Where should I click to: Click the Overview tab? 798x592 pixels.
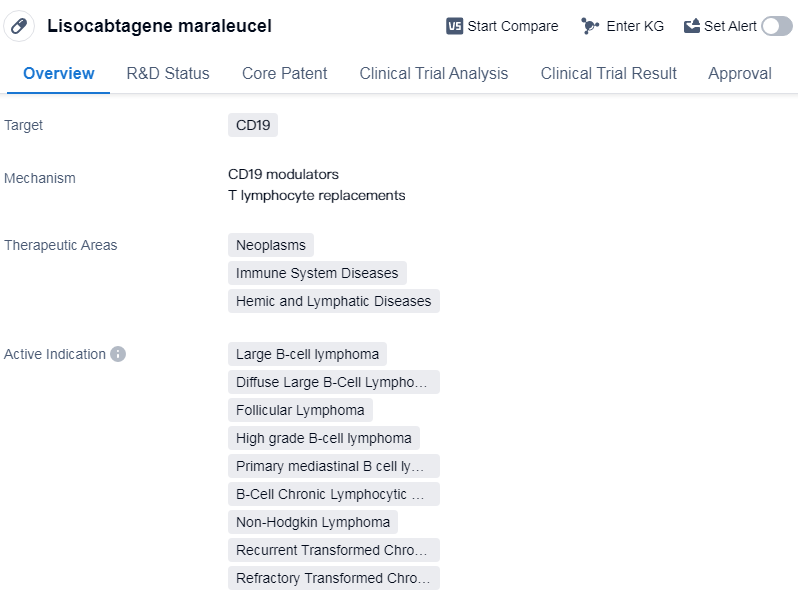click(59, 73)
